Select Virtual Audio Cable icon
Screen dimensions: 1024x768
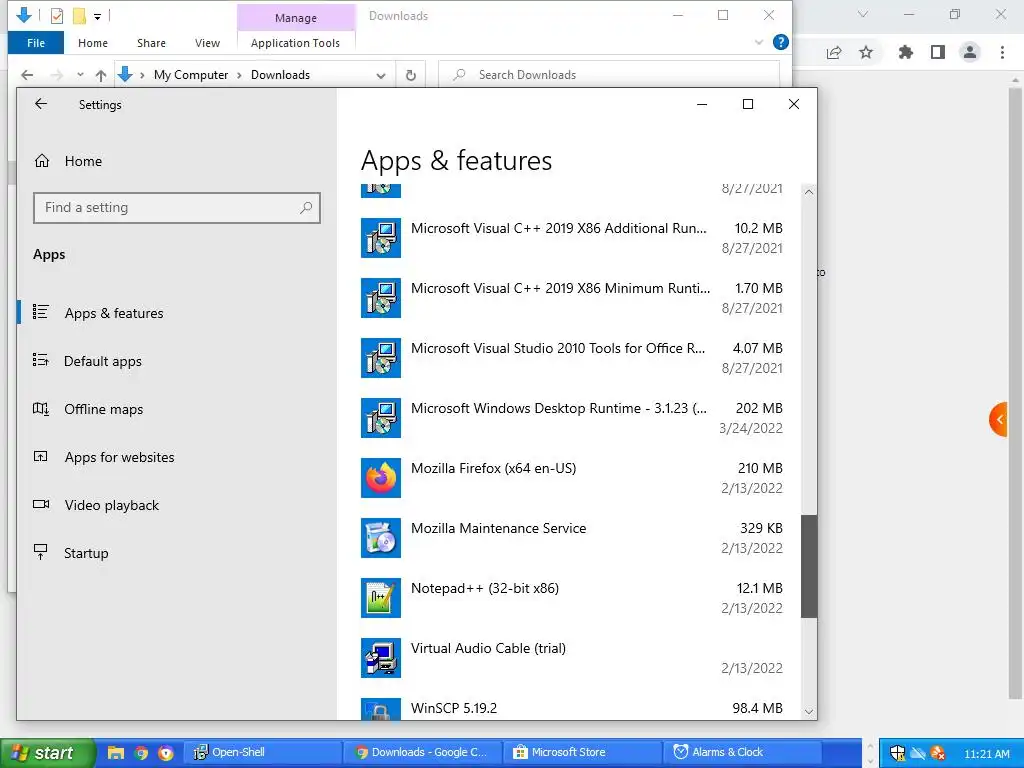point(381,658)
